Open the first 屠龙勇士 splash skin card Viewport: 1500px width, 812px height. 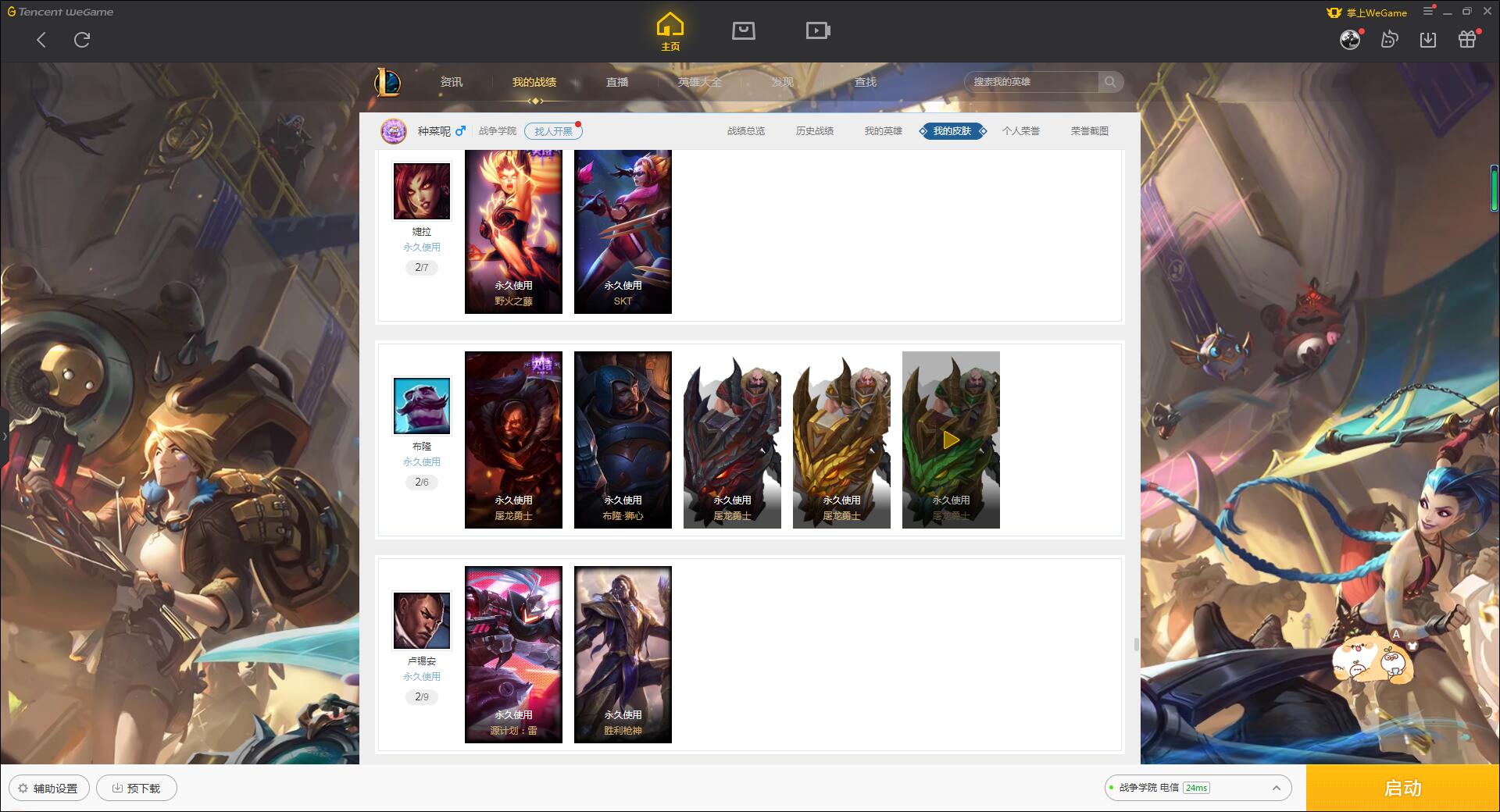513,440
